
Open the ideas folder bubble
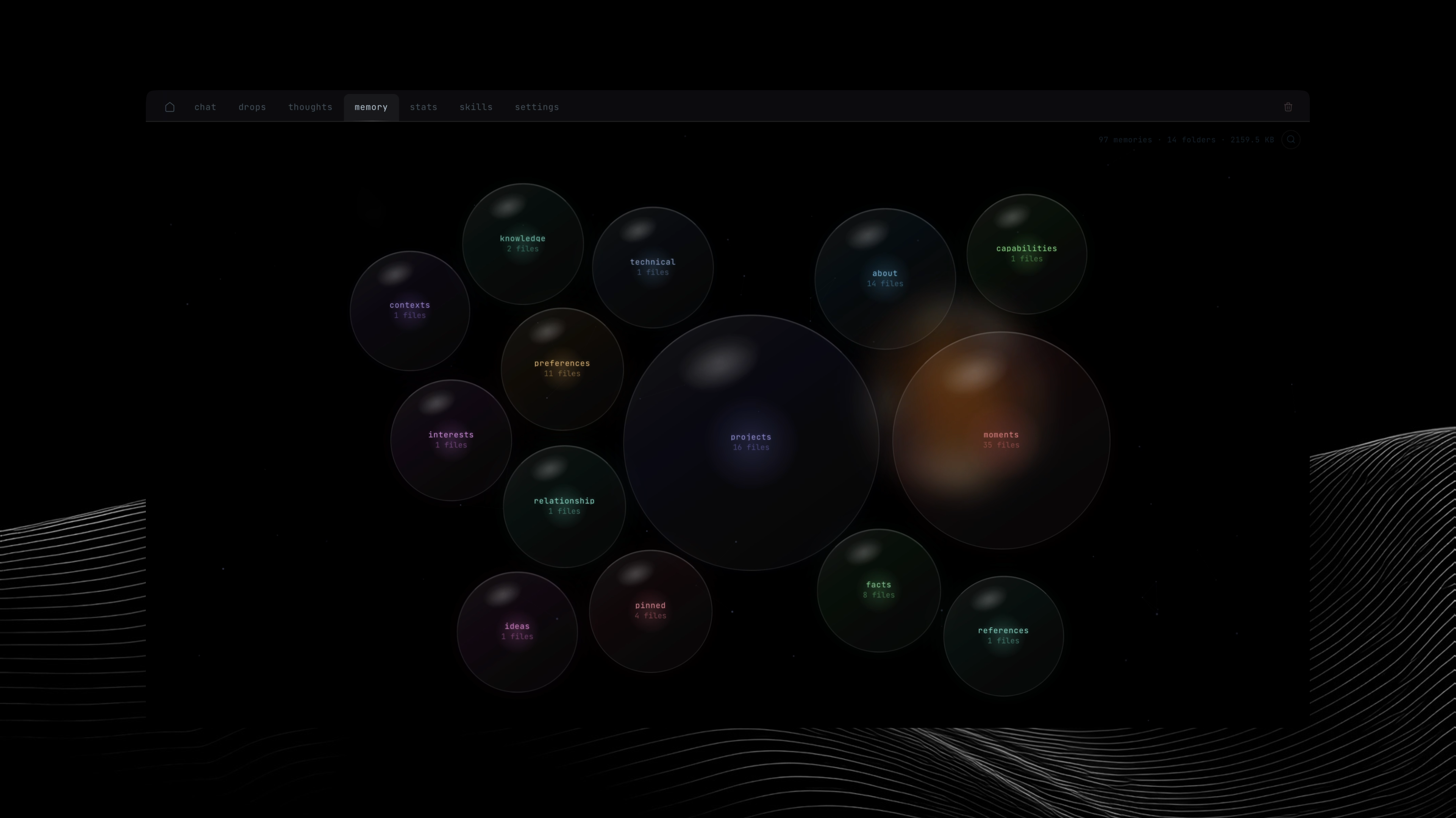point(517,631)
